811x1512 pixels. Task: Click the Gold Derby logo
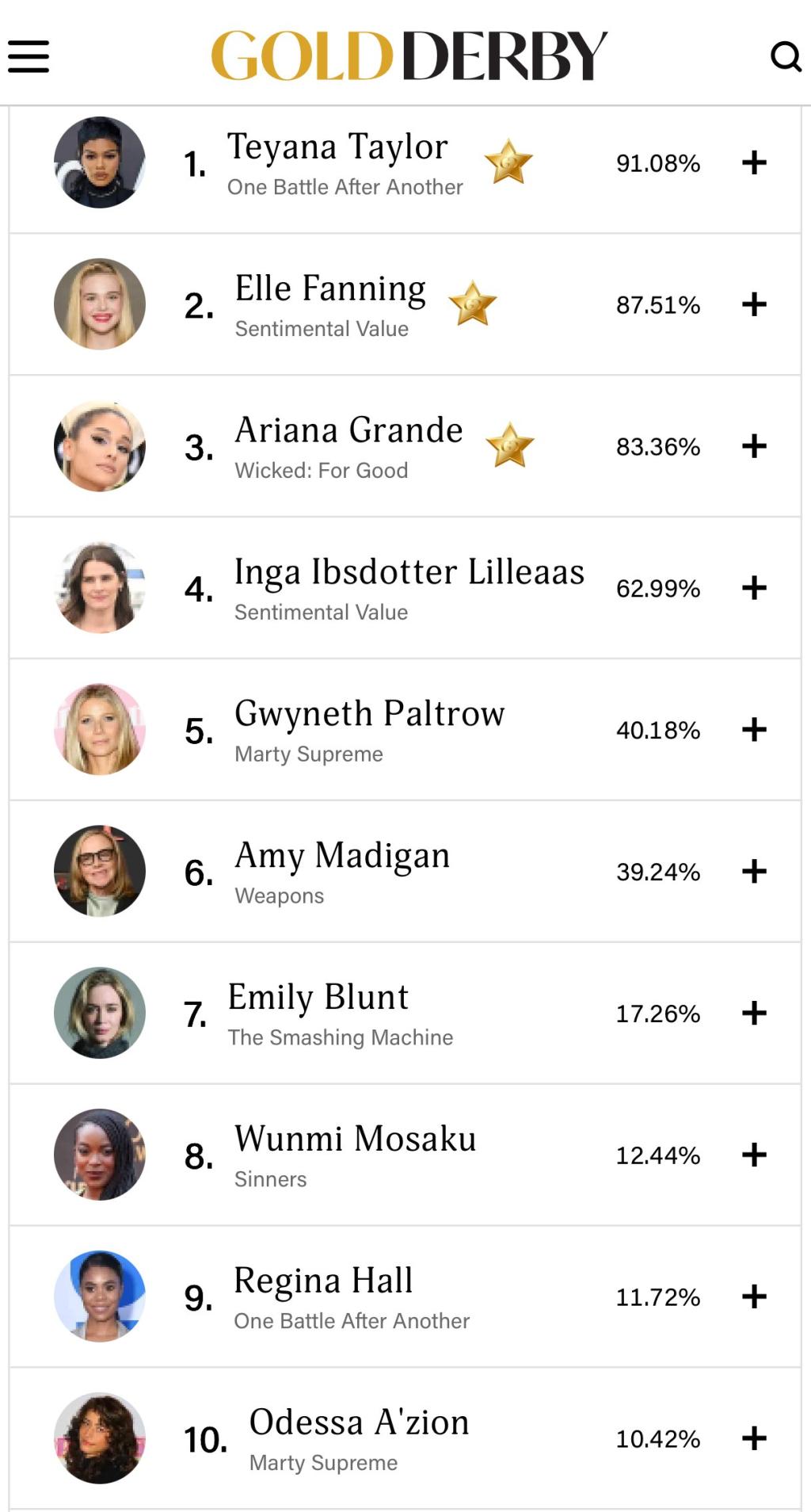coord(409,55)
